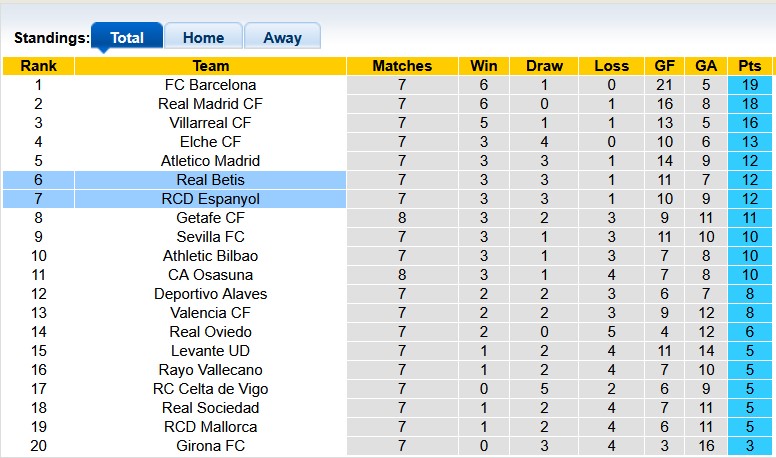
Task: Click the Matches column header
Action: coord(402,66)
